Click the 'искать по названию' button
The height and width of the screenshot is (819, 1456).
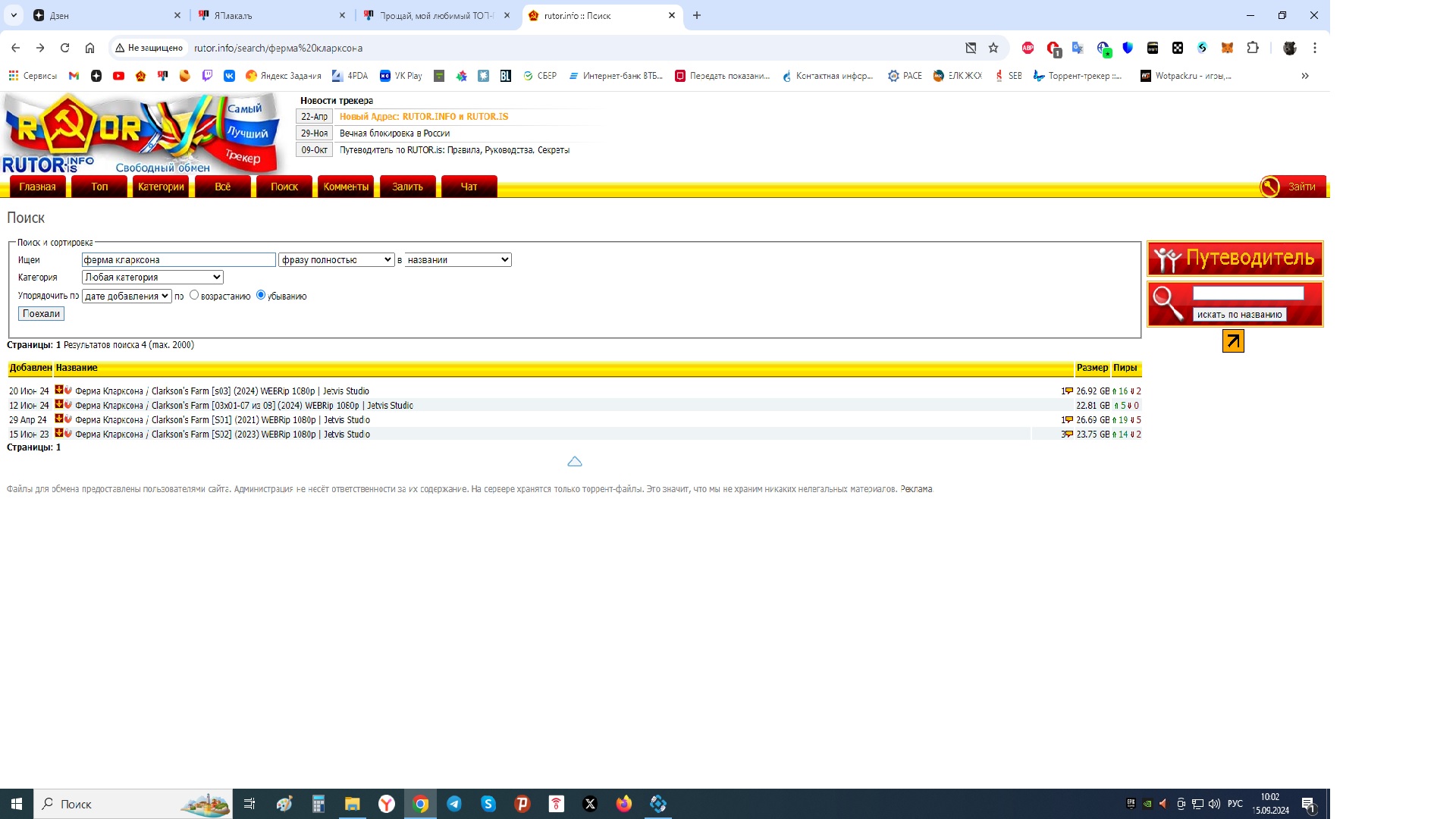[1239, 315]
